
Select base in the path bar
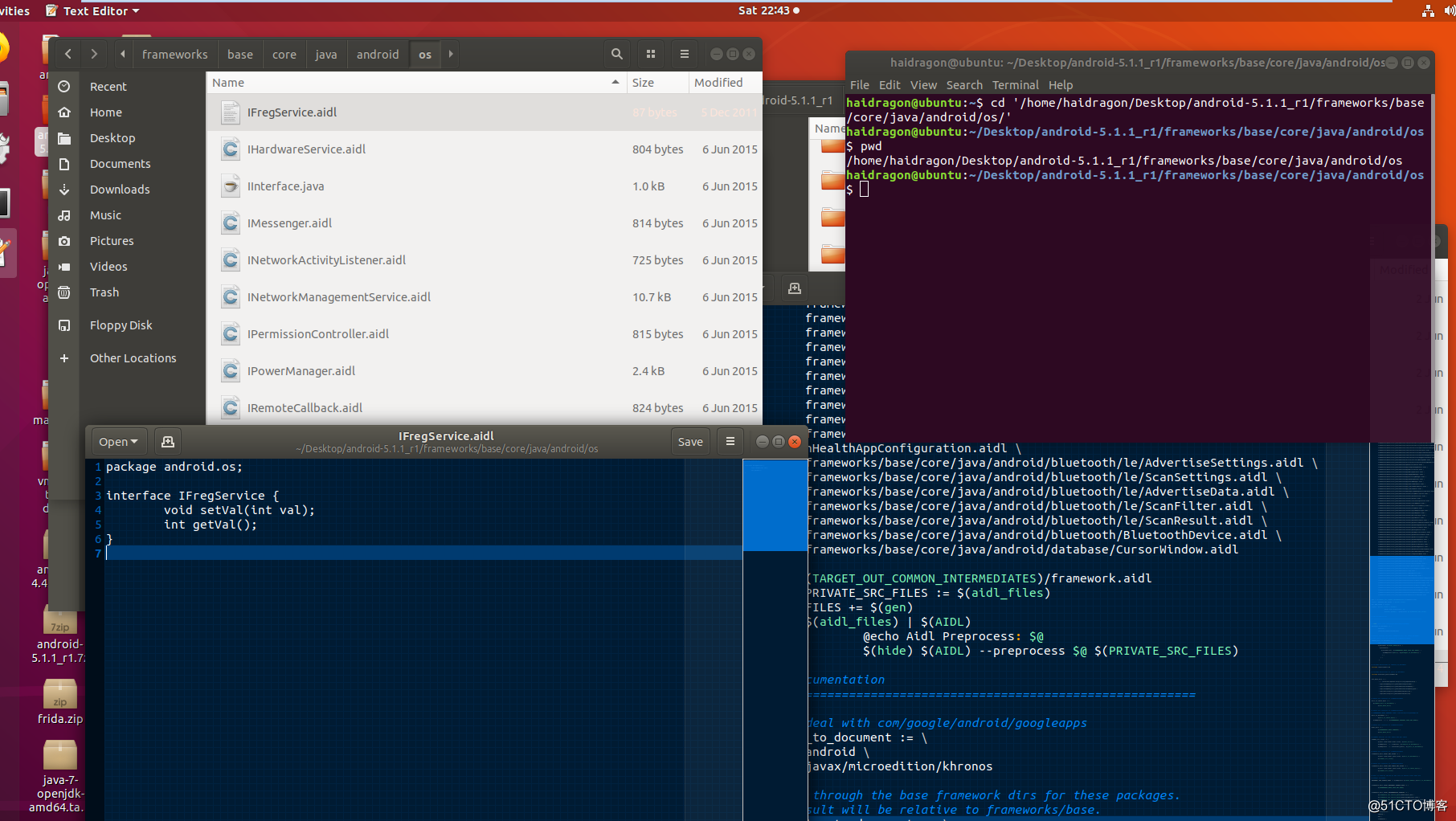coord(239,54)
